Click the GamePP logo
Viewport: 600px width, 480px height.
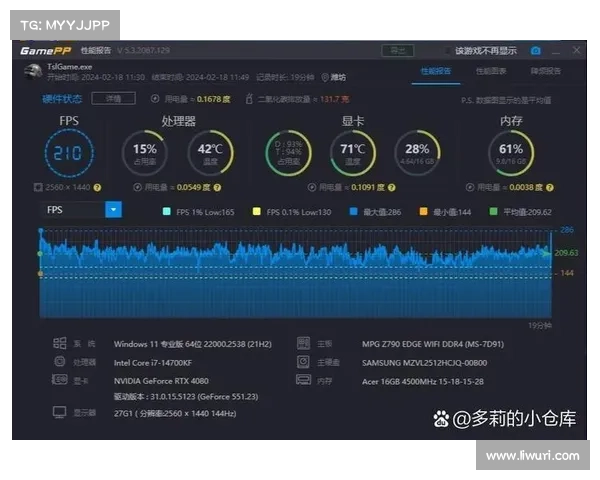click(x=46, y=51)
